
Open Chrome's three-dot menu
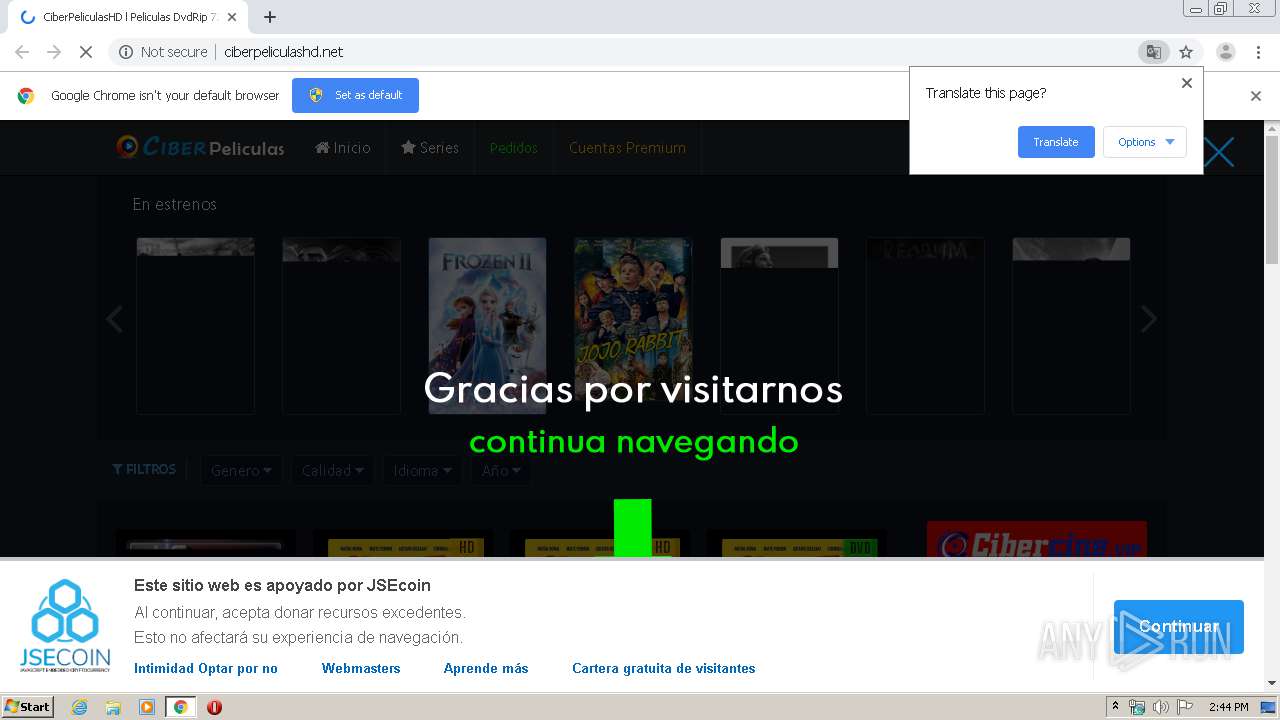coord(1258,52)
